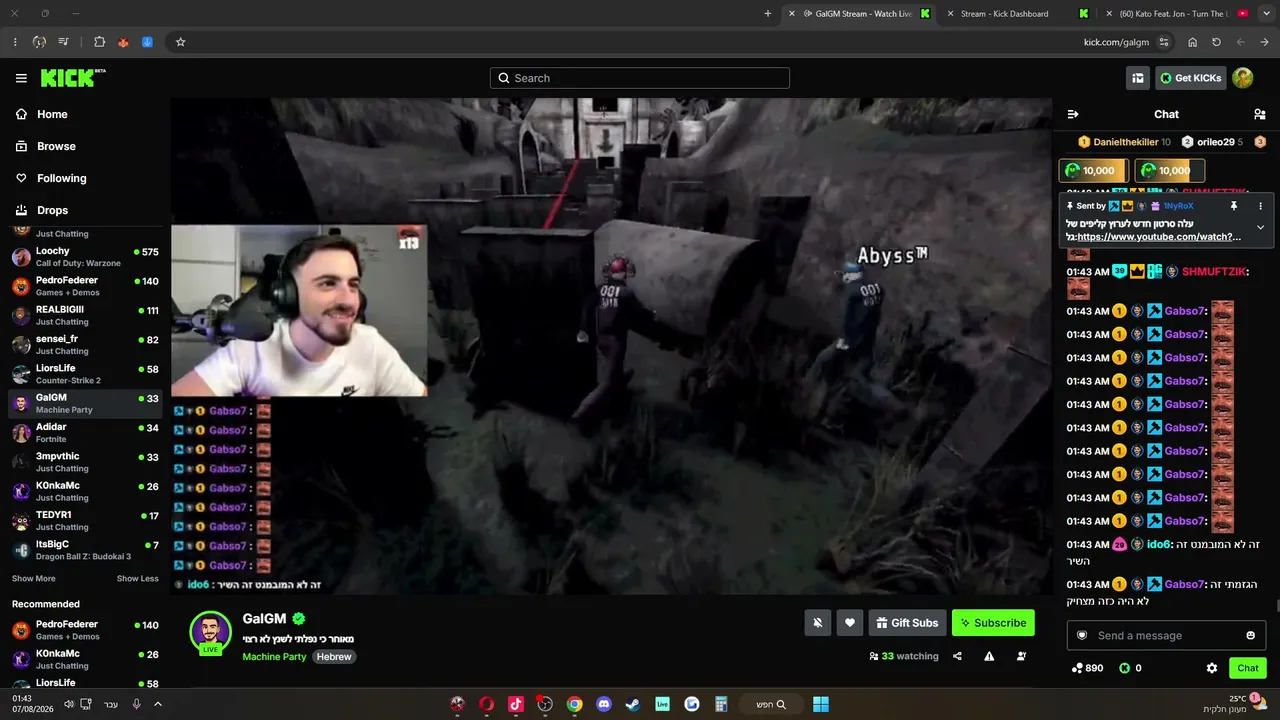The height and width of the screenshot is (720, 1280).
Task: Open the user-action icon next to report
Action: [1021, 656]
